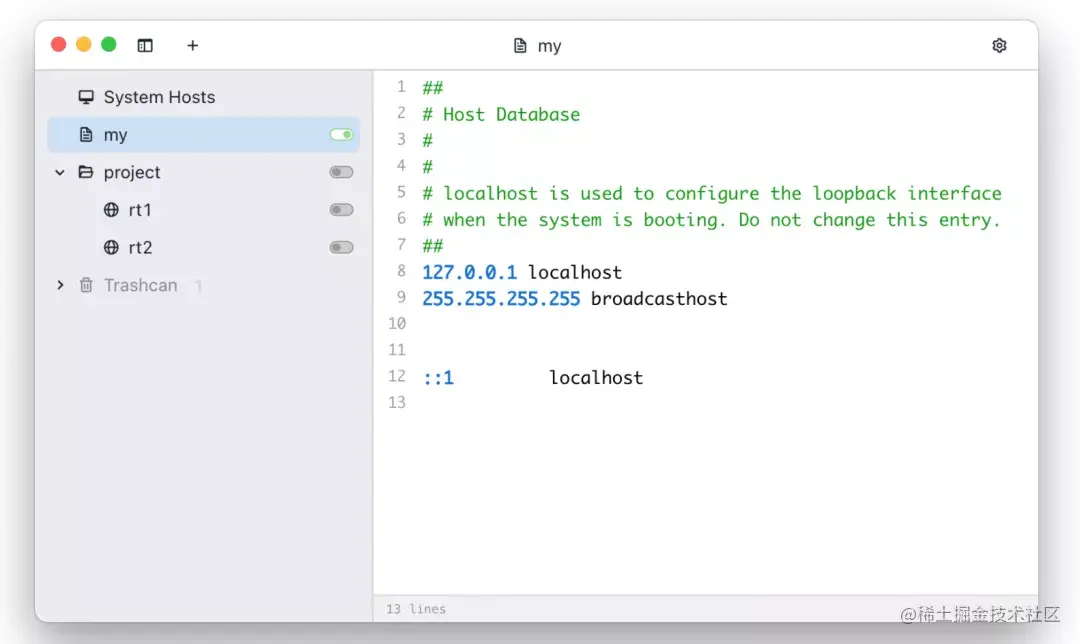Turn on the rt2 switch

click(341, 247)
